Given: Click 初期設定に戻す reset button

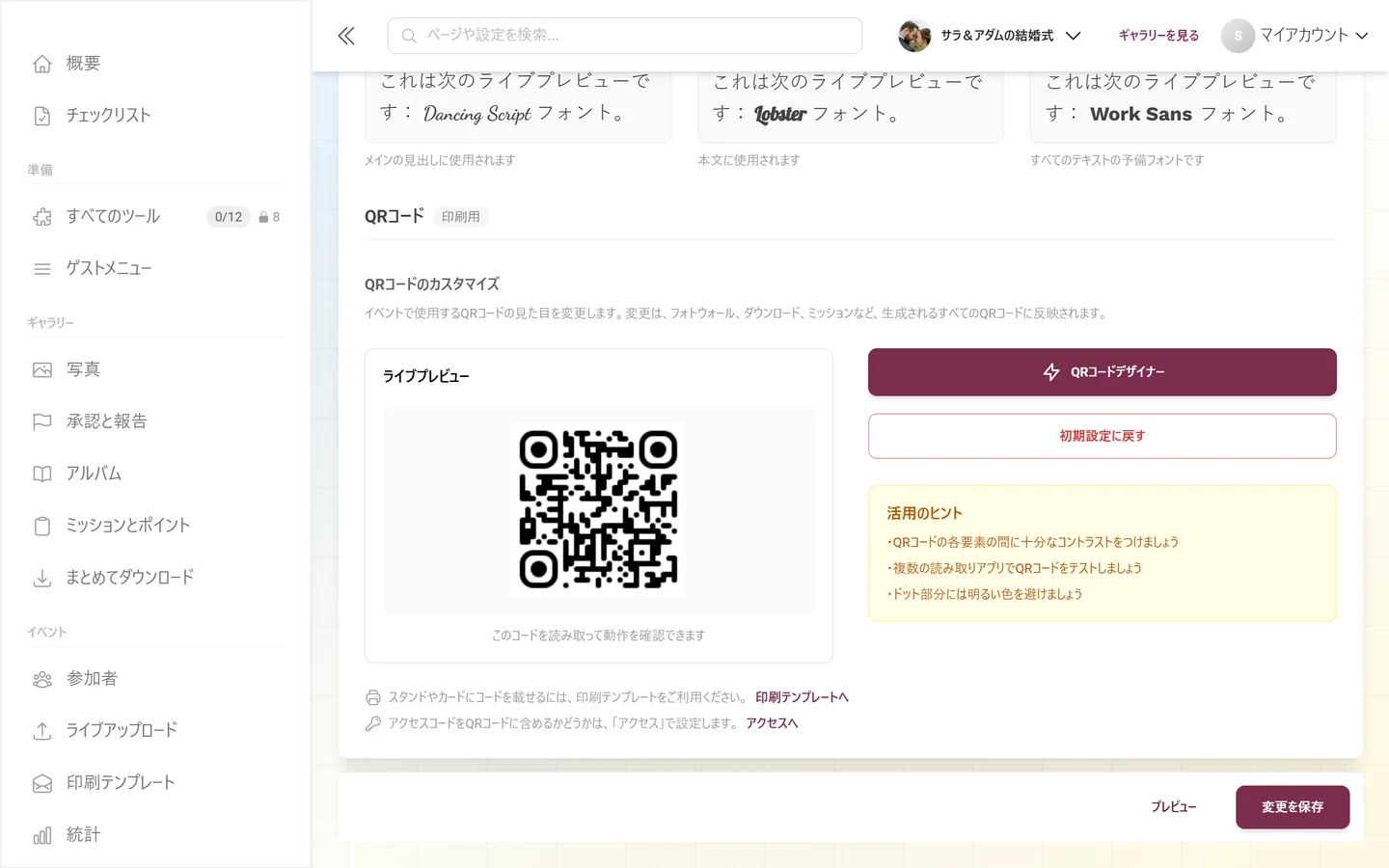Looking at the screenshot, I should pyautogui.click(x=1103, y=436).
